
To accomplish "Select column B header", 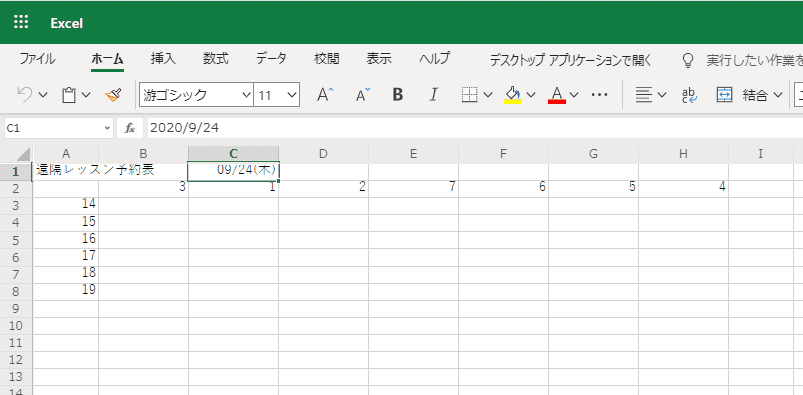I will pyautogui.click(x=143, y=154).
